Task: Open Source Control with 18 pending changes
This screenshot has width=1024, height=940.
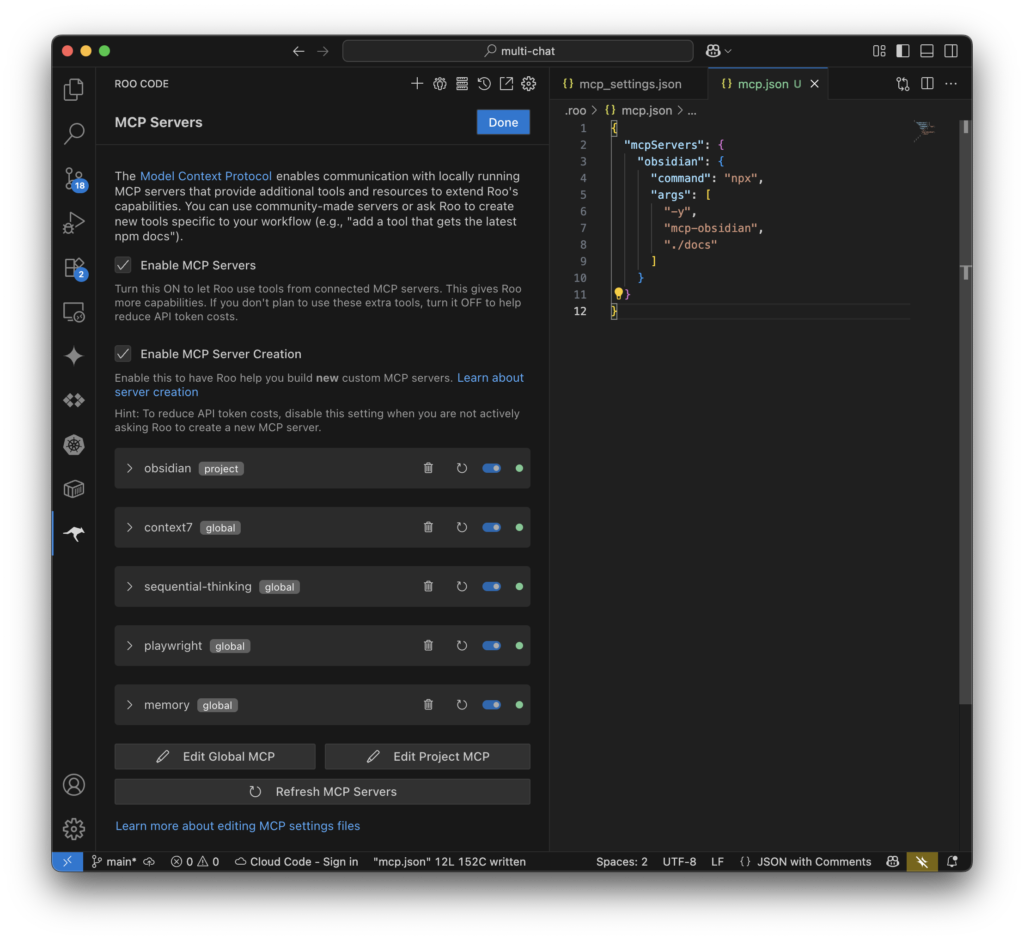Action: 73,178
